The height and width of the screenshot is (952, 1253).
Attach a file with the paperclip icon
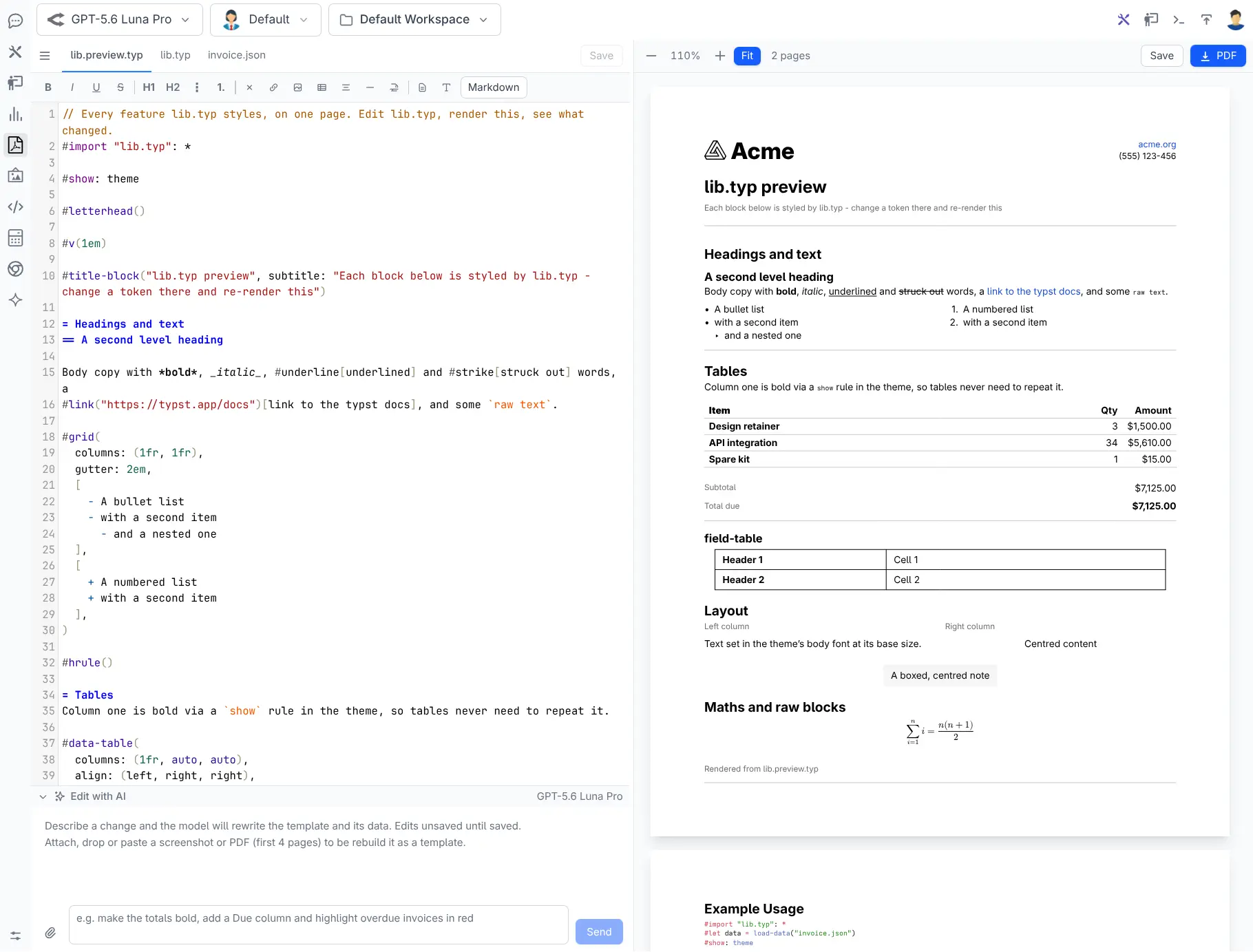click(50, 933)
